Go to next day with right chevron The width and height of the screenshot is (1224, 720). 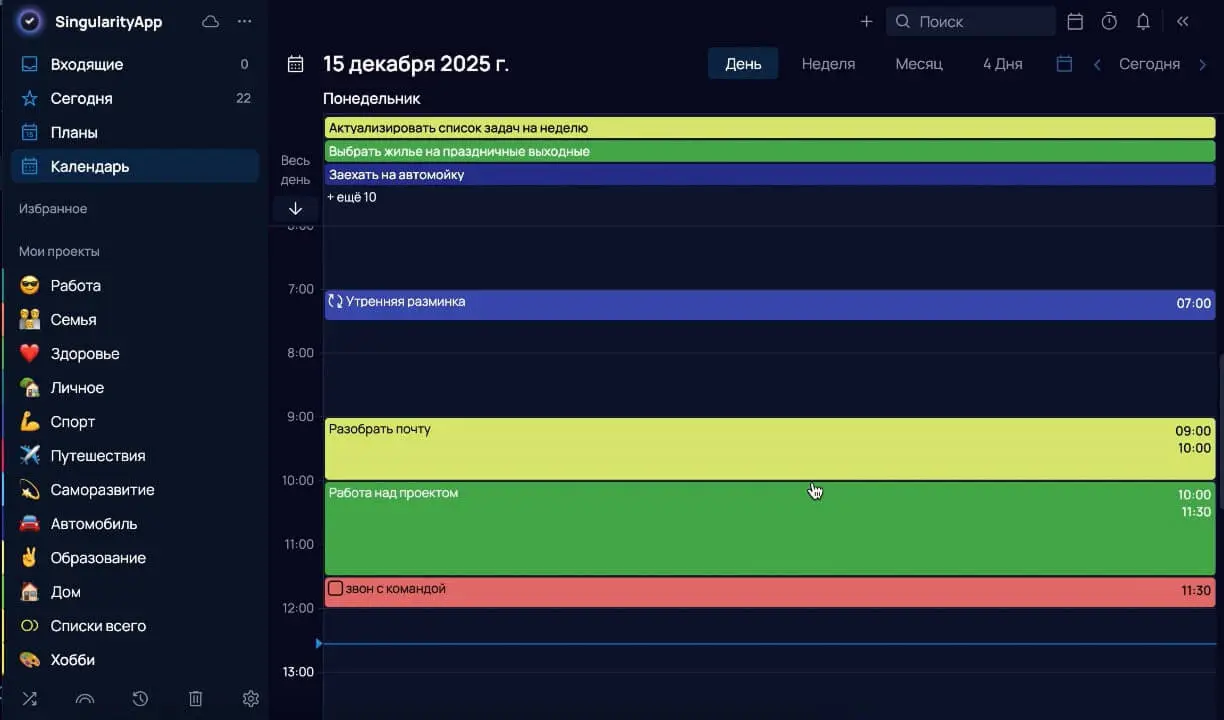pos(1202,64)
